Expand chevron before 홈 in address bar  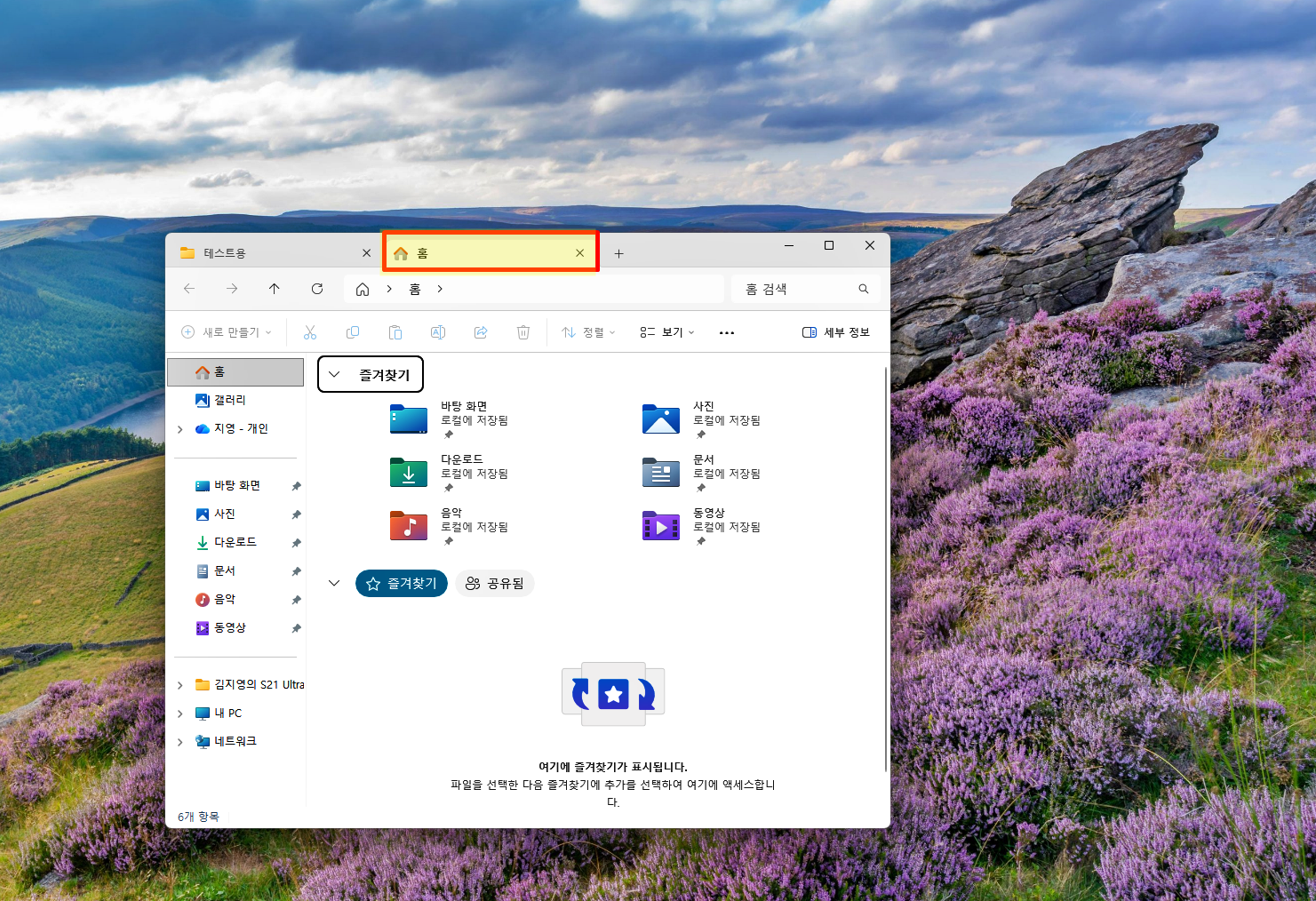[389, 289]
